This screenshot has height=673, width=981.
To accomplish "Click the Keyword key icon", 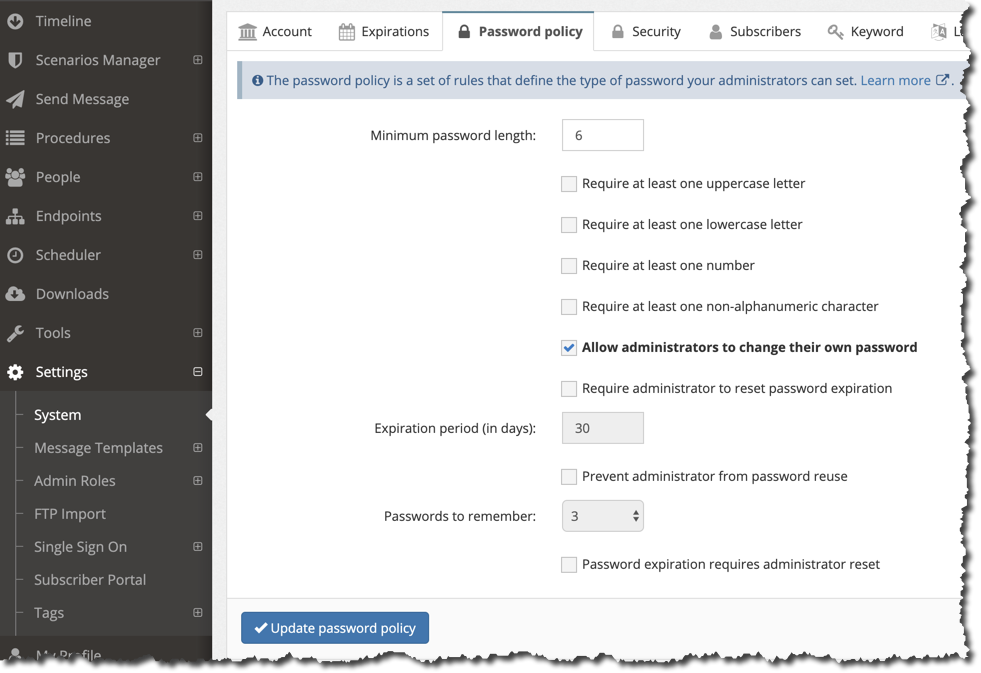I will tap(835, 31).
